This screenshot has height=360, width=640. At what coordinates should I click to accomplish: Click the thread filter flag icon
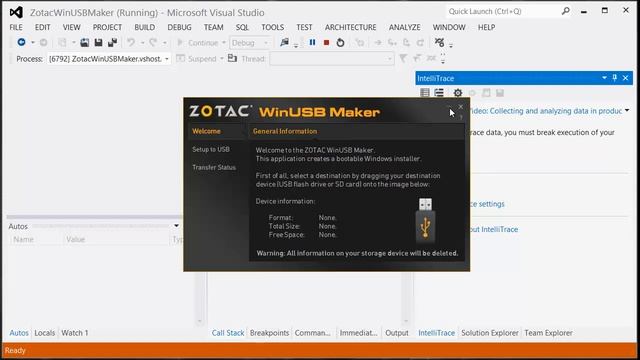pyautogui.click(x=403, y=59)
